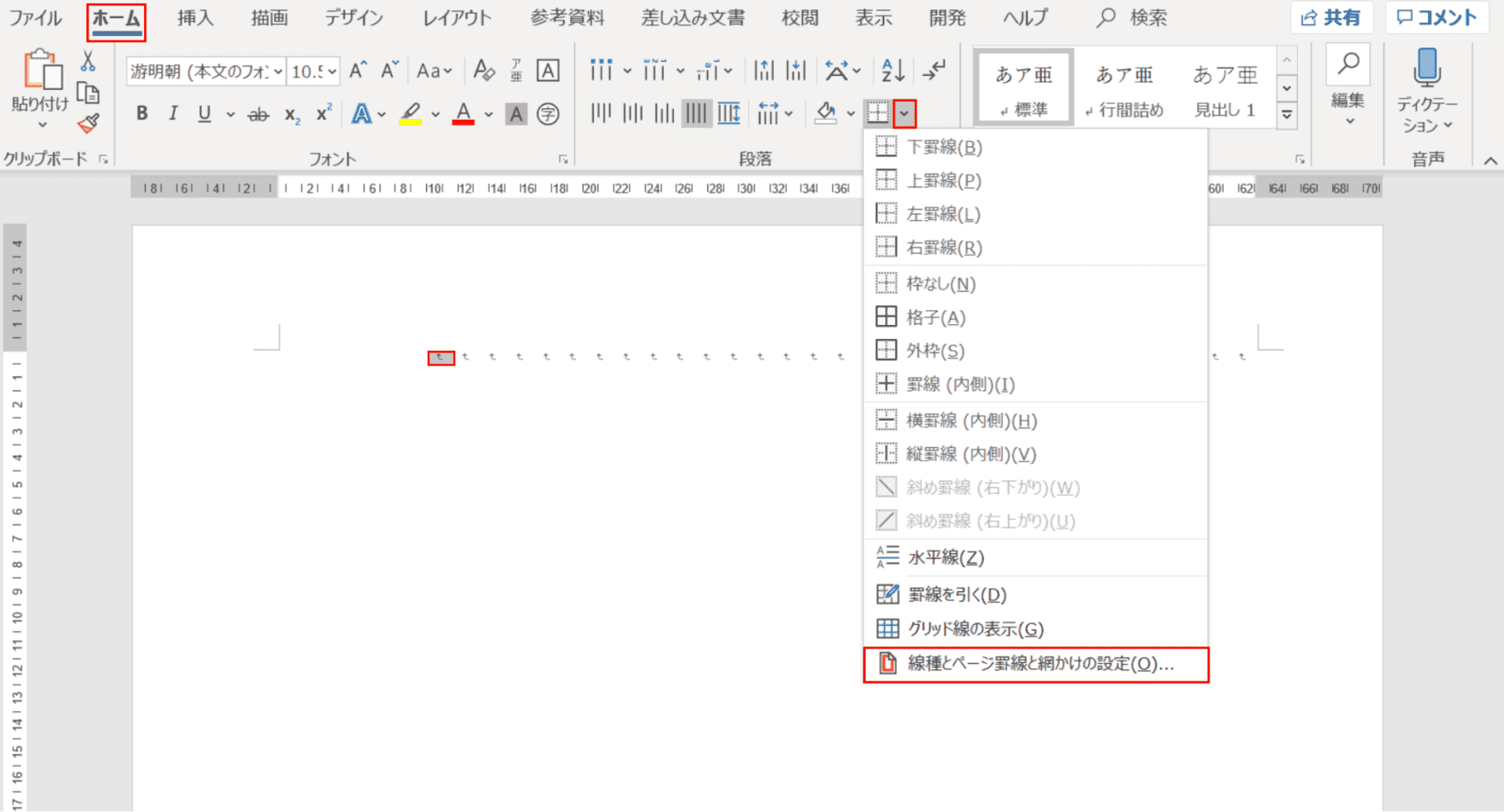Toggle Underline formatting
Screen dimensions: 1504x812
click(x=204, y=114)
